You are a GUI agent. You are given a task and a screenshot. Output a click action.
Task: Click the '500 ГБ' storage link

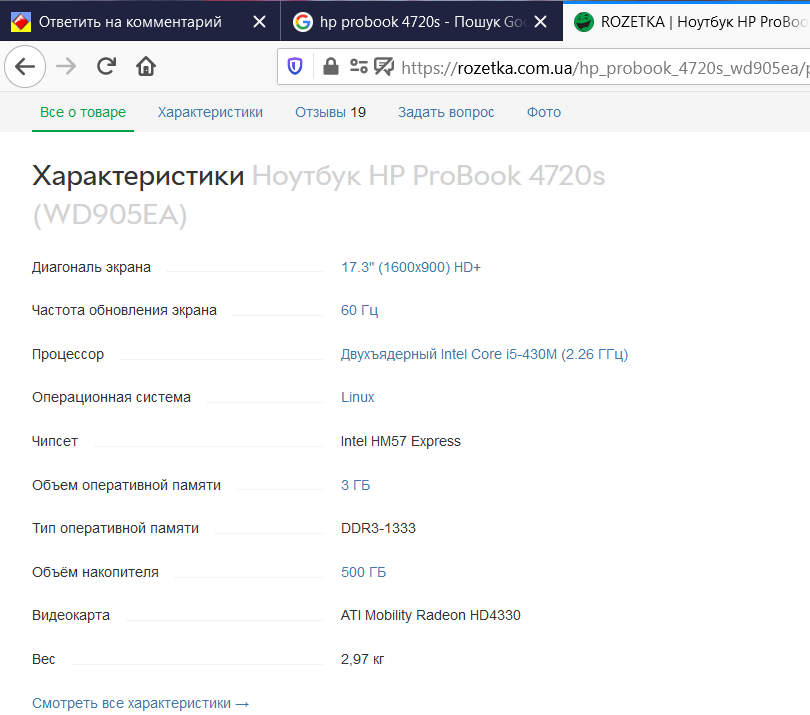(364, 572)
